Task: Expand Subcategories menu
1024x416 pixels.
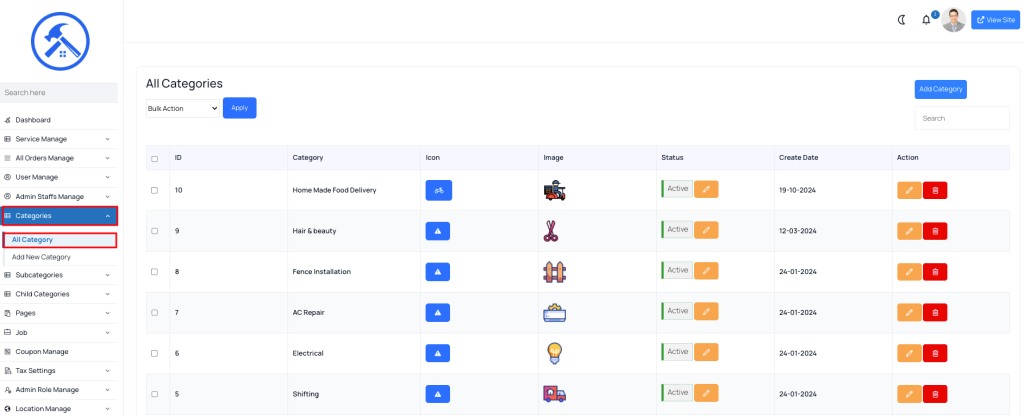Action: (59, 275)
